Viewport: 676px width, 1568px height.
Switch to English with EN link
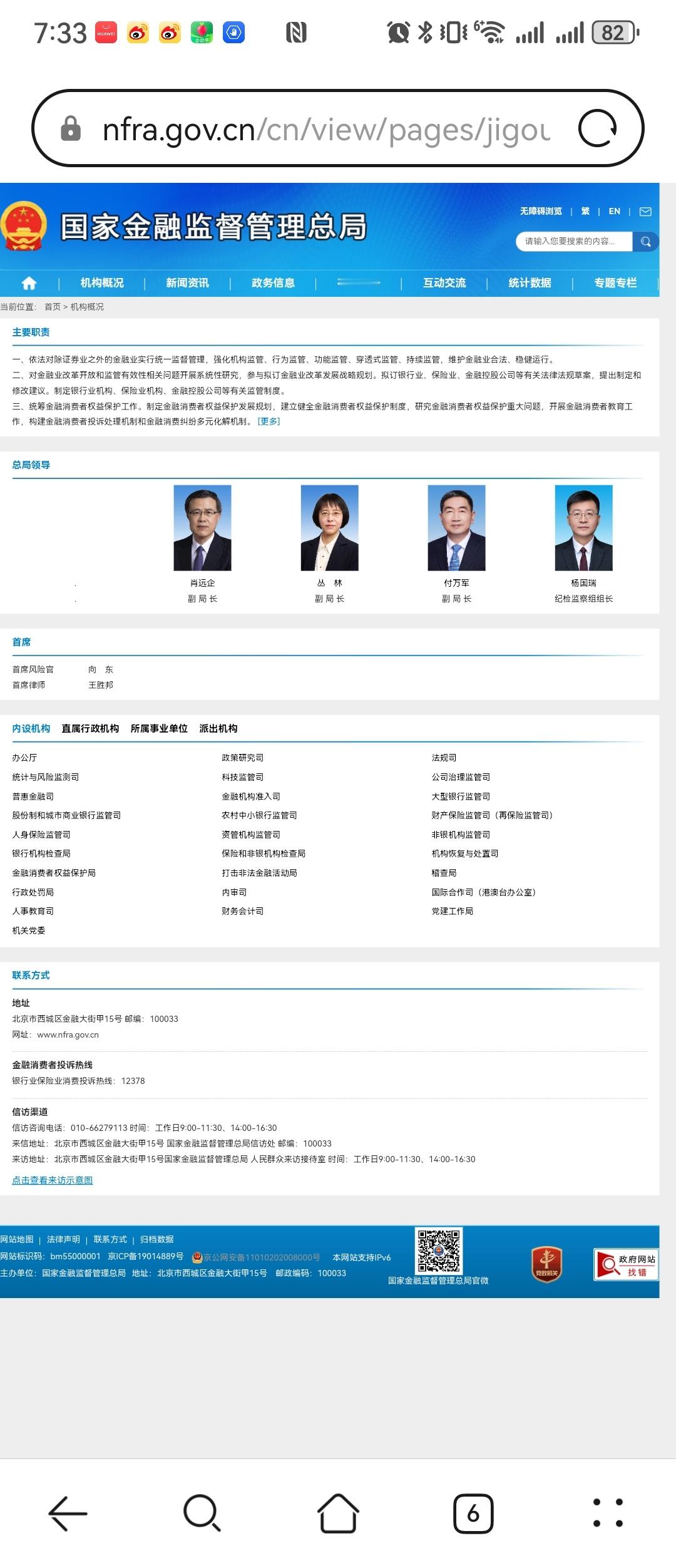point(615,212)
